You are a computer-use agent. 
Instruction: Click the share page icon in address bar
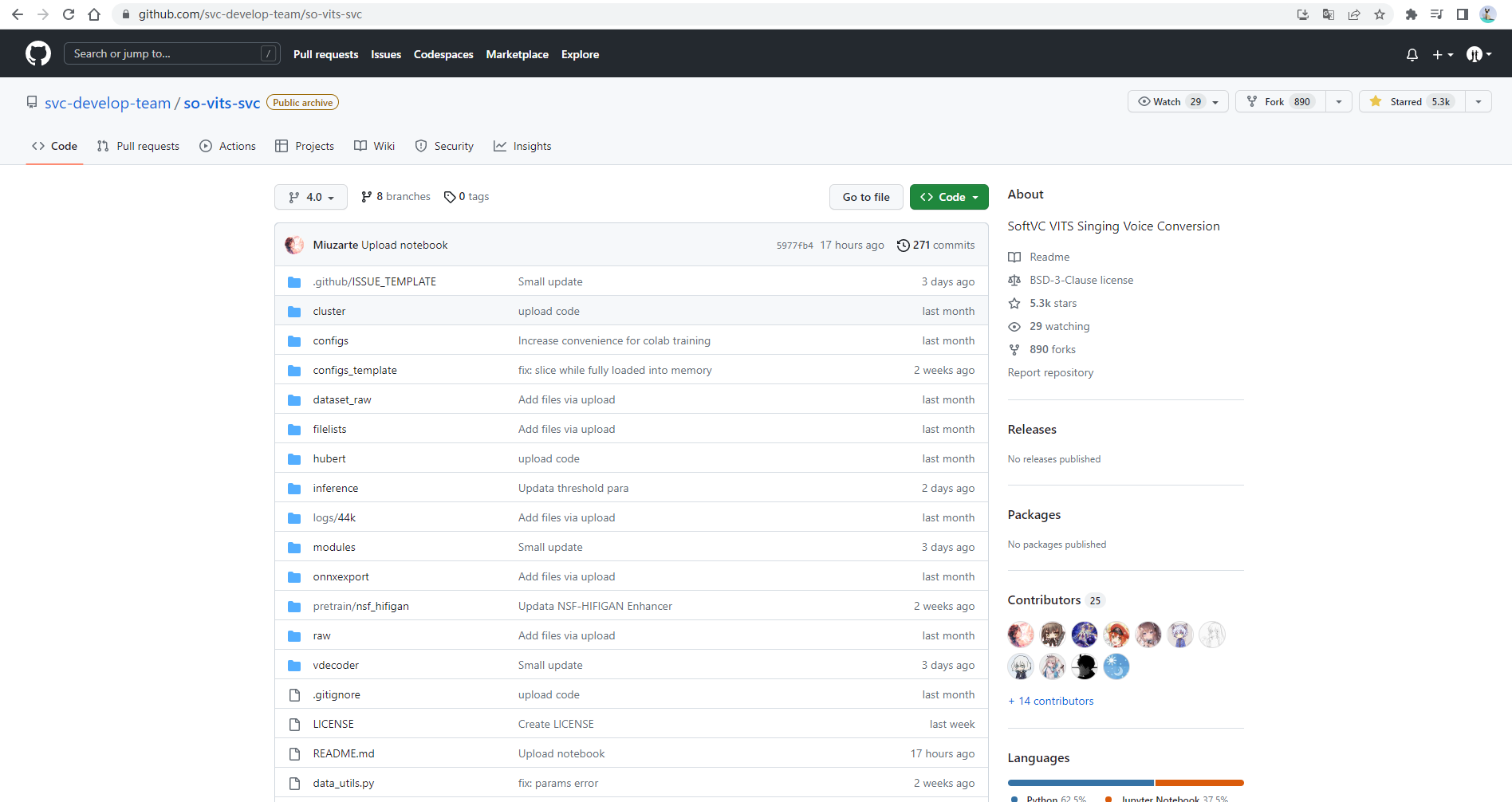pos(1354,14)
